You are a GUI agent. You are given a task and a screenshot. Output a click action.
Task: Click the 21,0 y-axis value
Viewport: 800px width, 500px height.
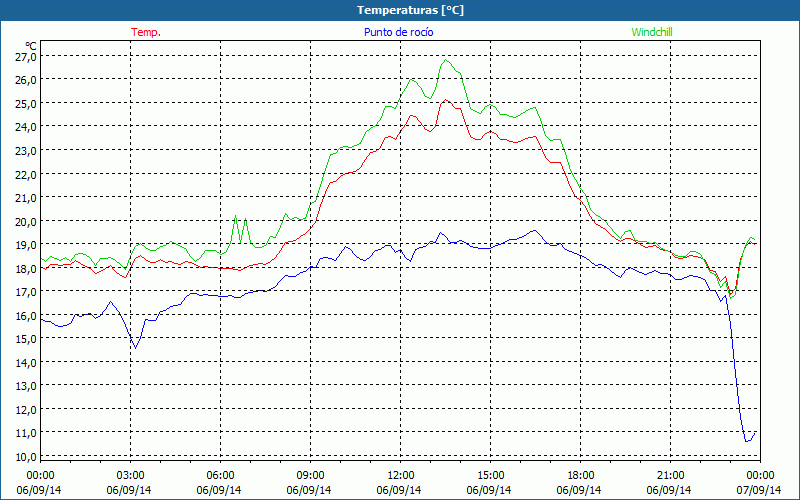coord(25,198)
